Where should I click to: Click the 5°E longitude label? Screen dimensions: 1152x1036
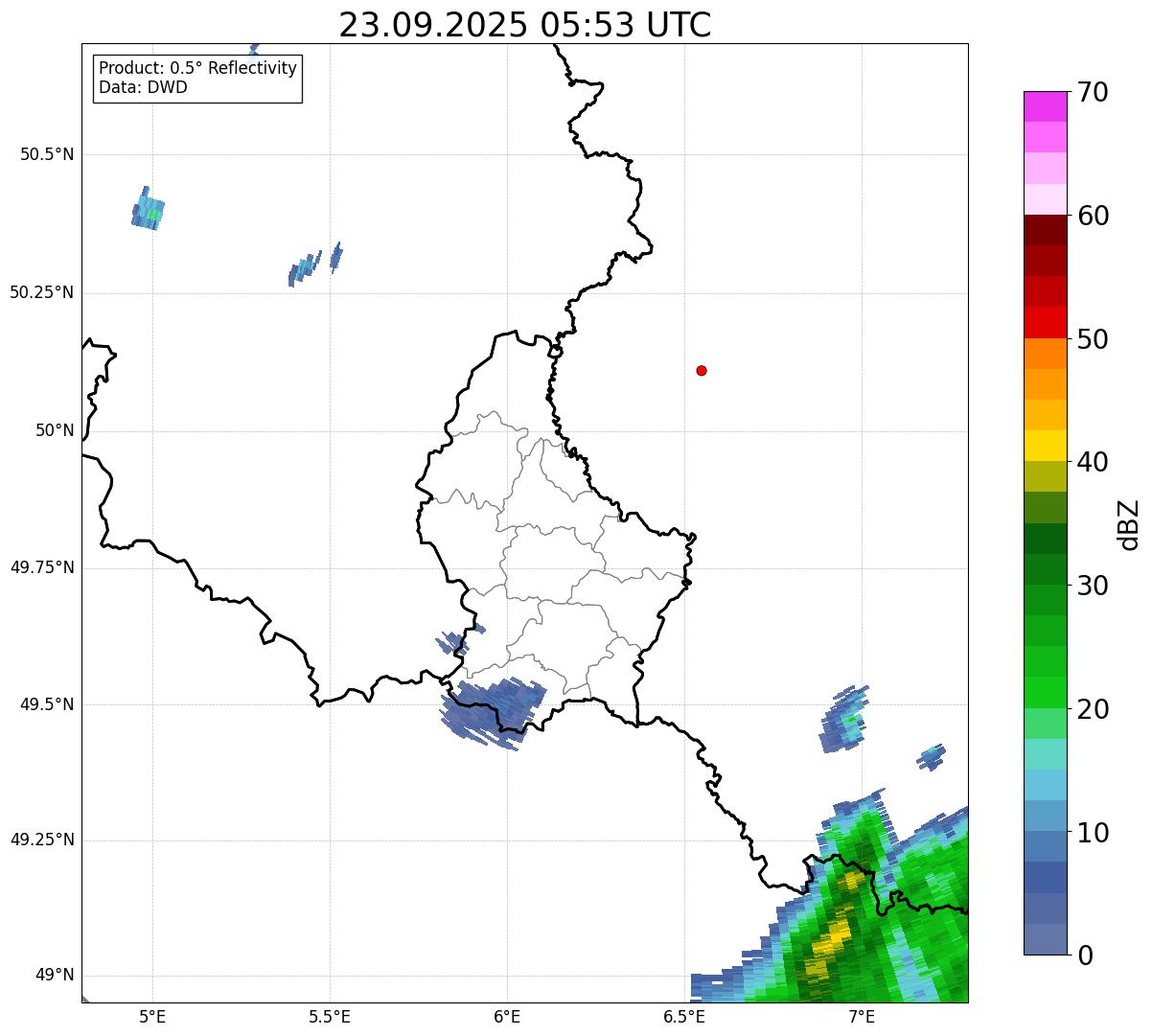152,1016
